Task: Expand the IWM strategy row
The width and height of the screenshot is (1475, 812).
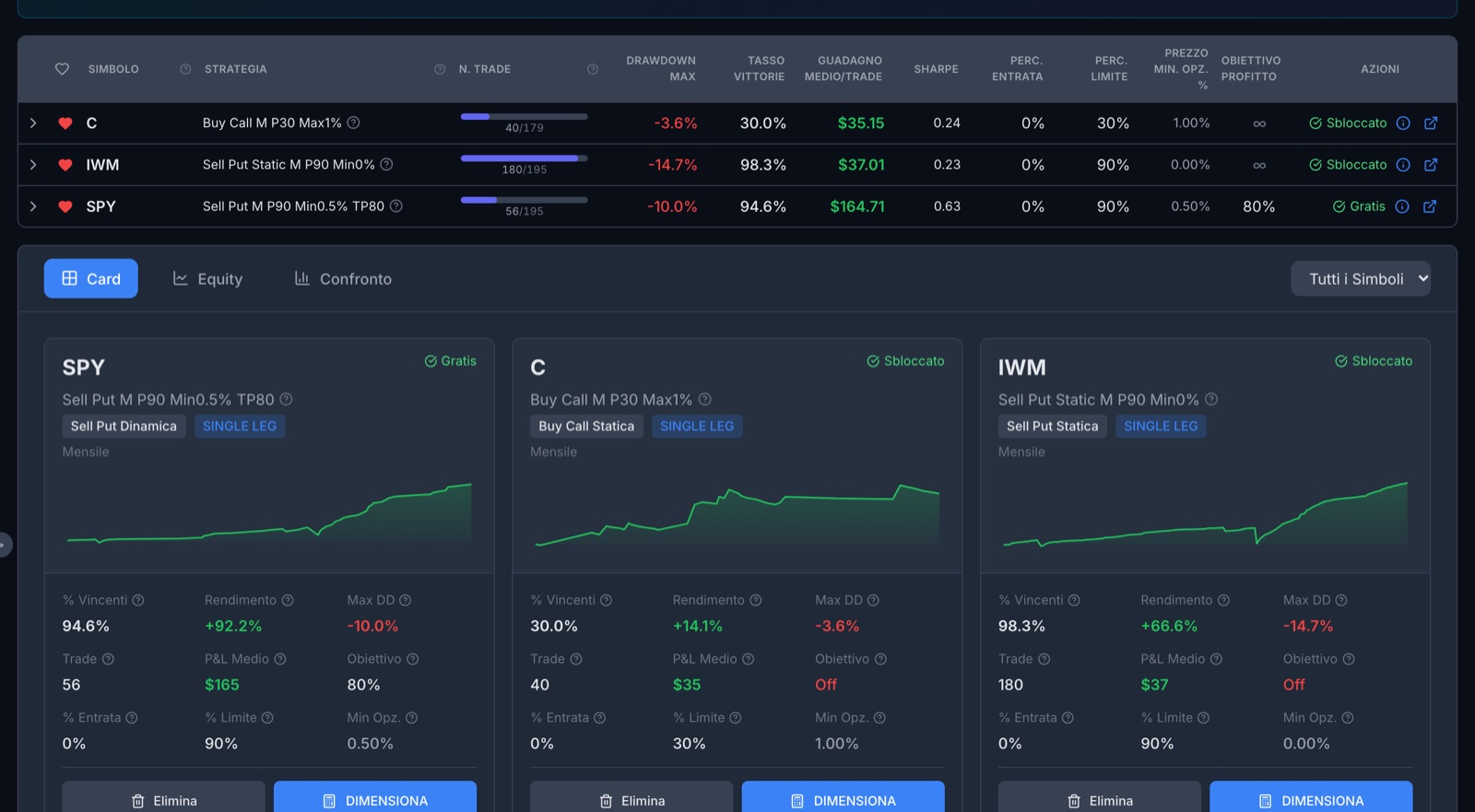Action: (33, 165)
